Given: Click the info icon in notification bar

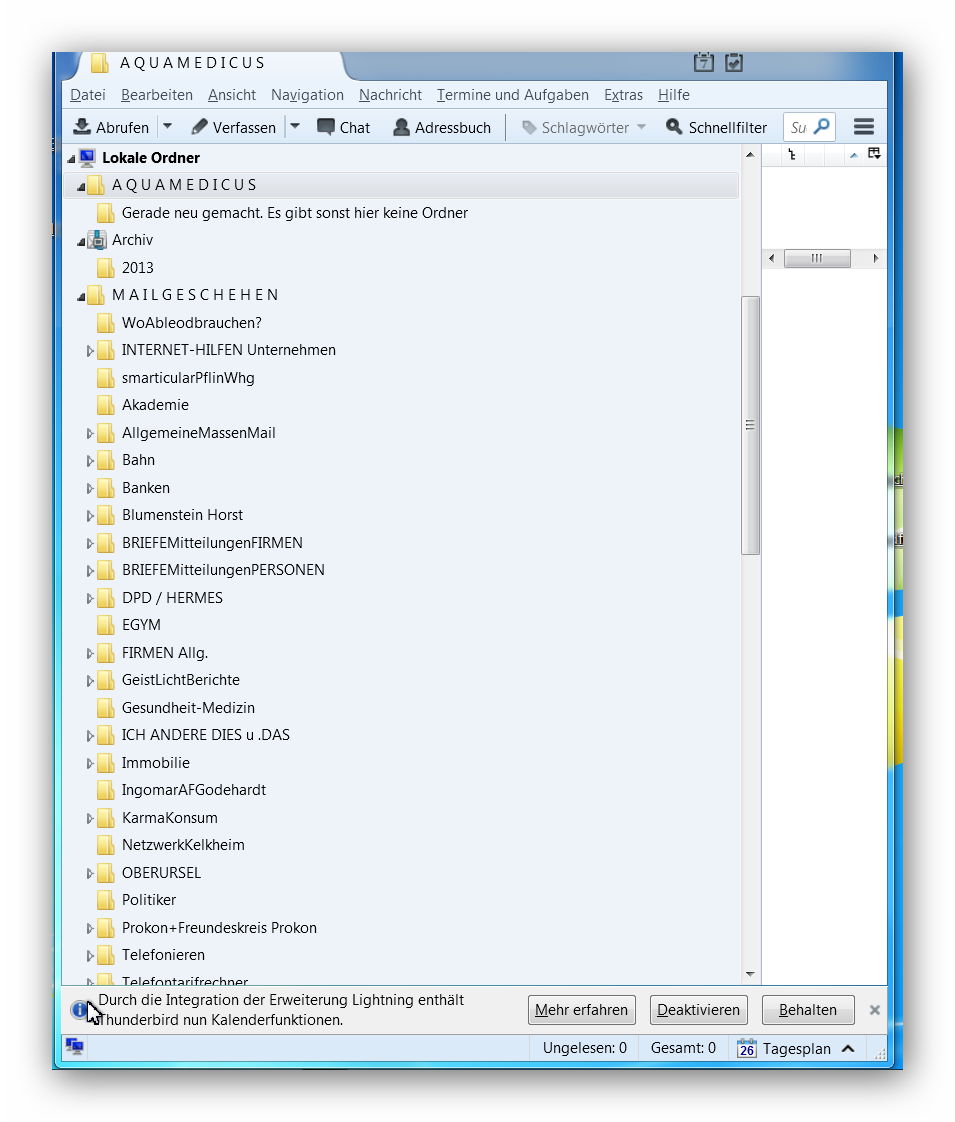Looking at the screenshot, I should tap(79, 1010).
